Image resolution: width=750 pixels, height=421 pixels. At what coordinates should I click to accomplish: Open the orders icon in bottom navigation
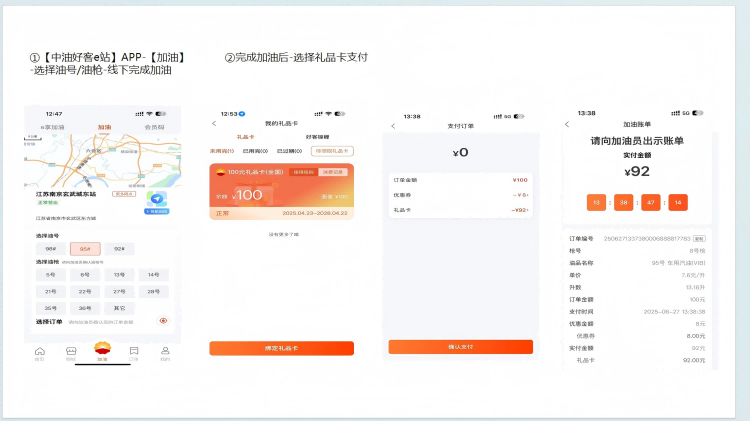click(x=134, y=352)
